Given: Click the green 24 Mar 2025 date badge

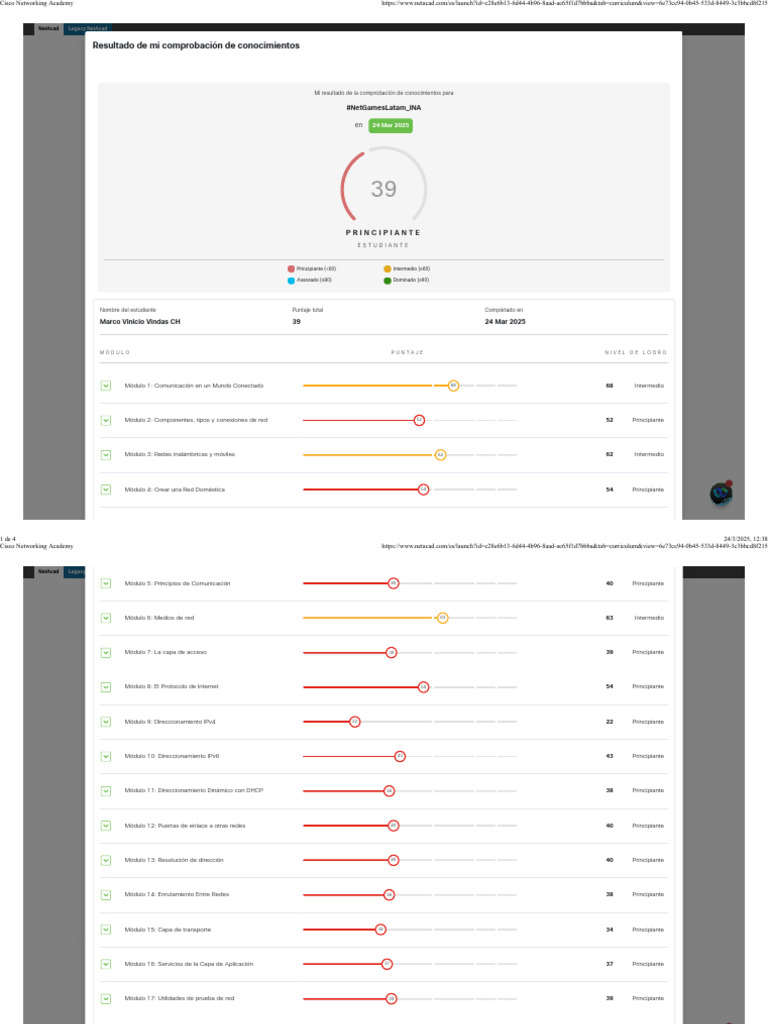Looking at the screenshot, I should coord(391,125).
